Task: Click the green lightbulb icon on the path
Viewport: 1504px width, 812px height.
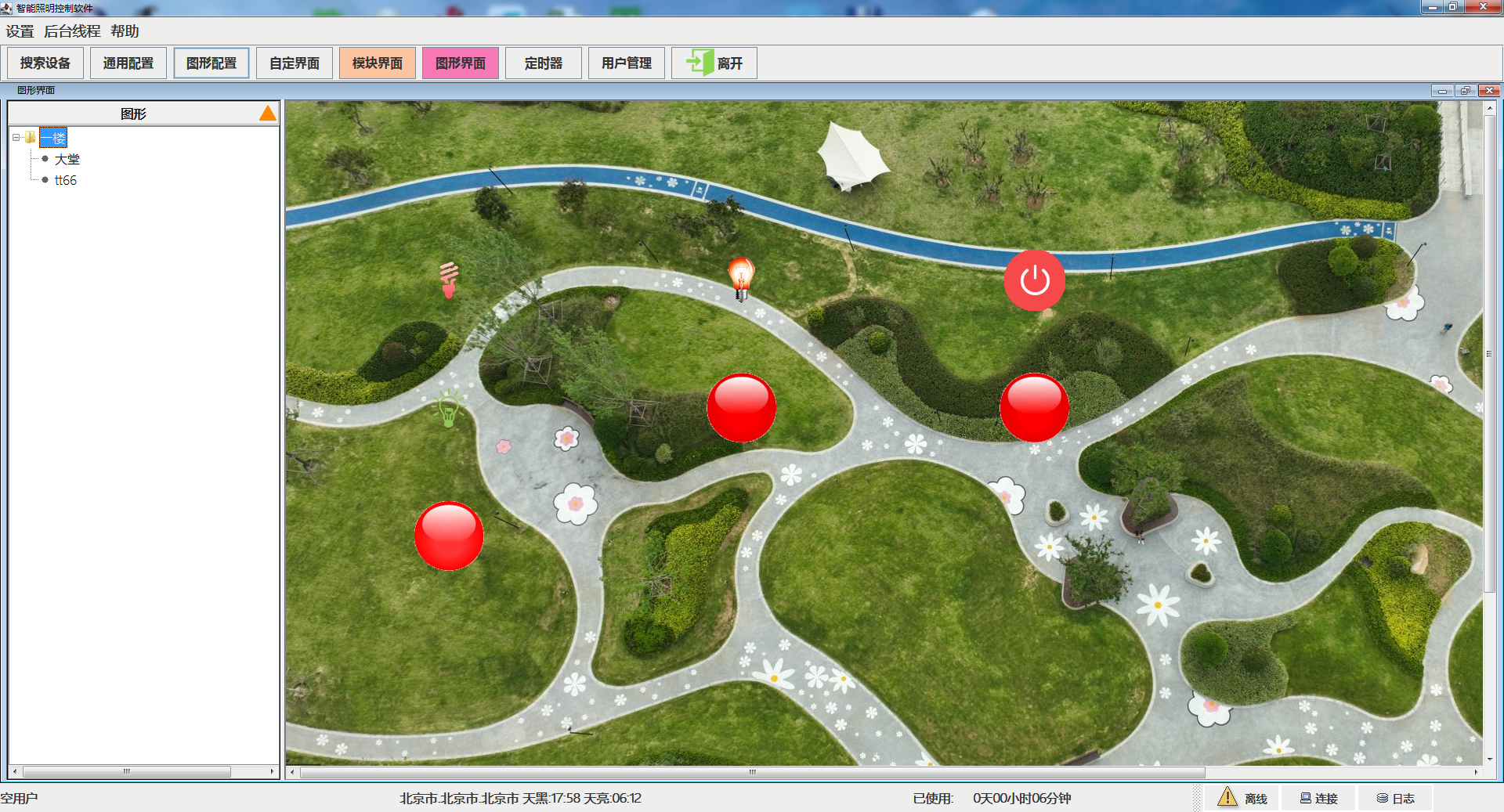Action: pos(449,408)
